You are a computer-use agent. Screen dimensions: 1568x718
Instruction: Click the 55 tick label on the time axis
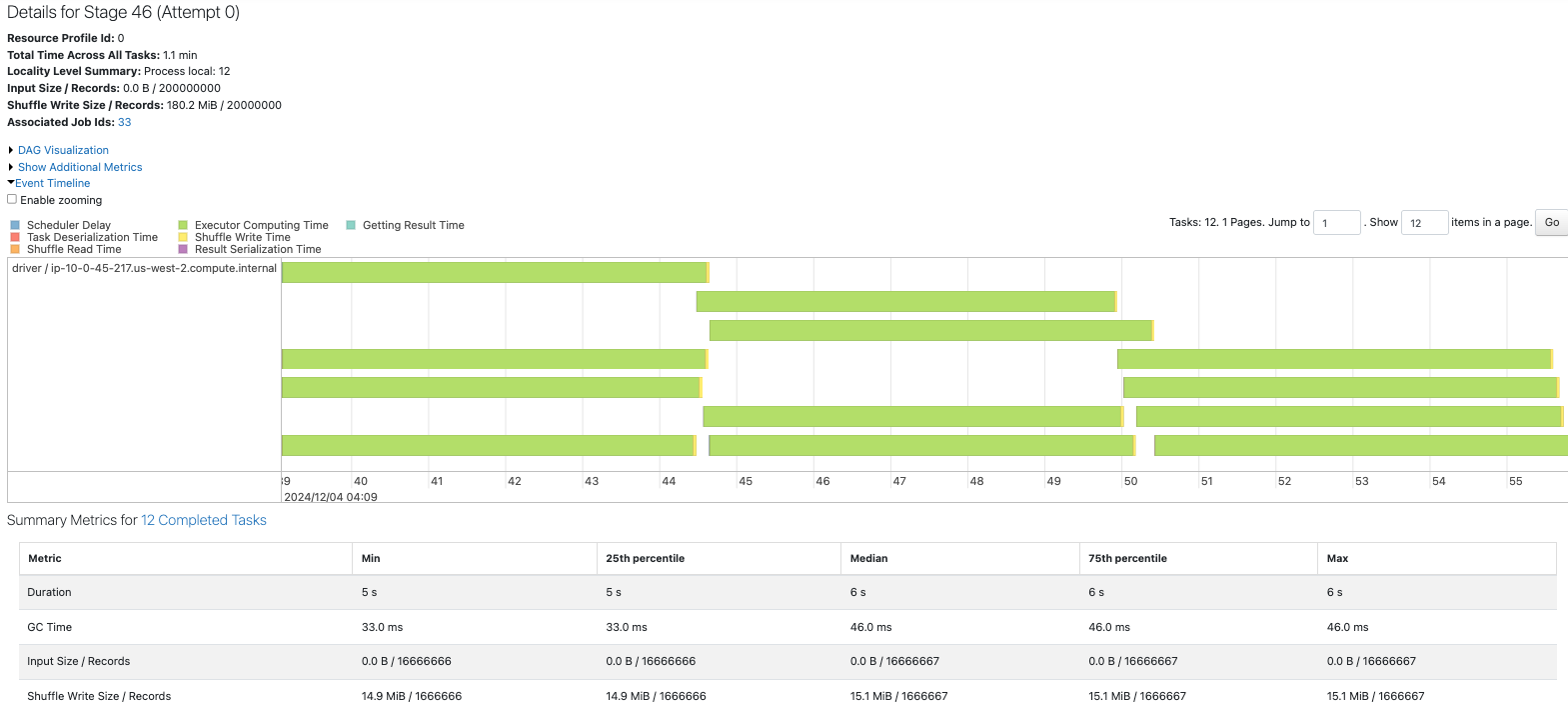(1515, 481)
